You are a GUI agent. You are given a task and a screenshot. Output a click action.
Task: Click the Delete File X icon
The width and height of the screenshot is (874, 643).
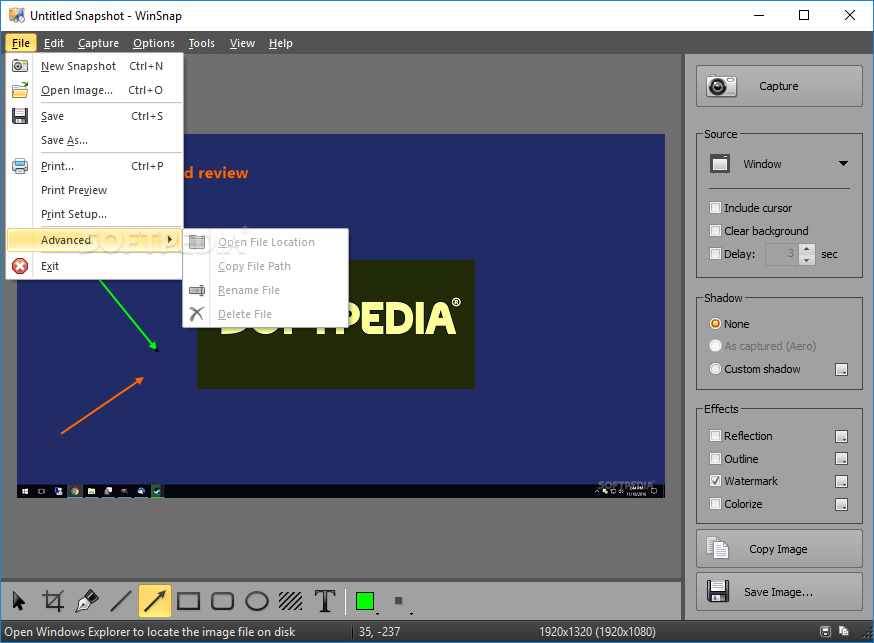coord(197,314)
